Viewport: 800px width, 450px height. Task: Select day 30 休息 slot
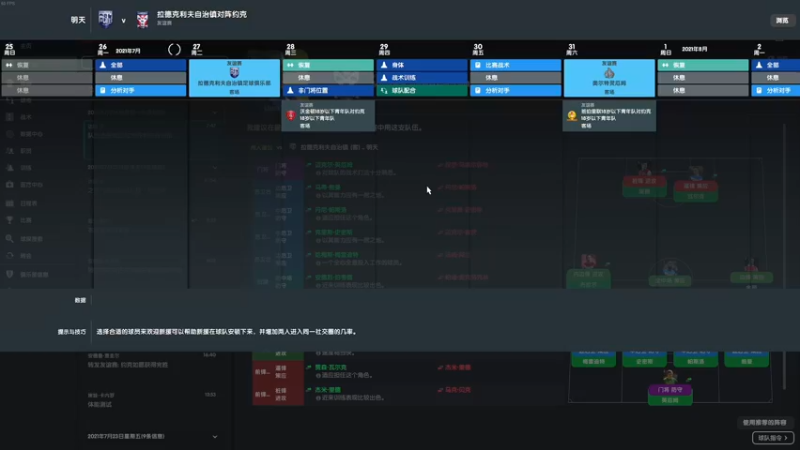click(x=515, y=78)
